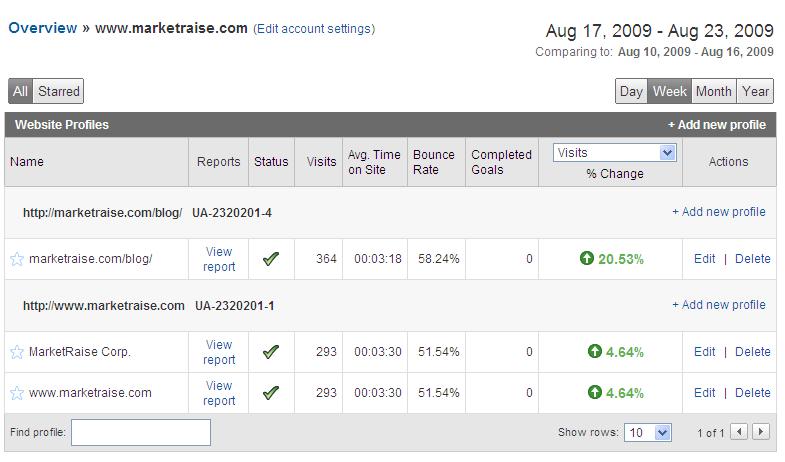Star the MarketRaise Corp. profile
The height and width of the screenshot is (462, 785).
coord(17,352)
